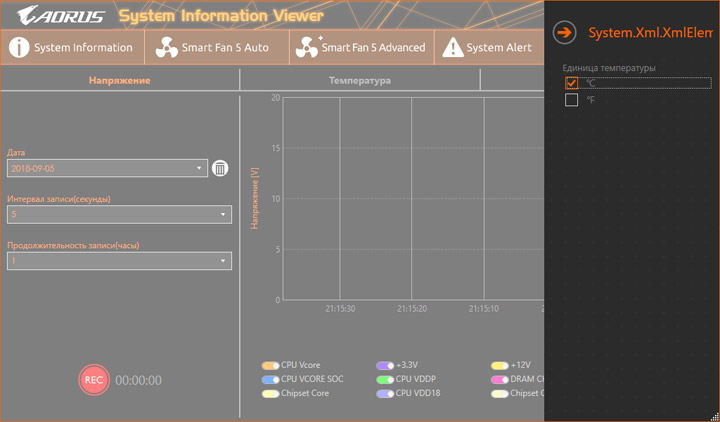
Task: Toggle the CPU Vcore series switch
Action: [x=270, y=366]
